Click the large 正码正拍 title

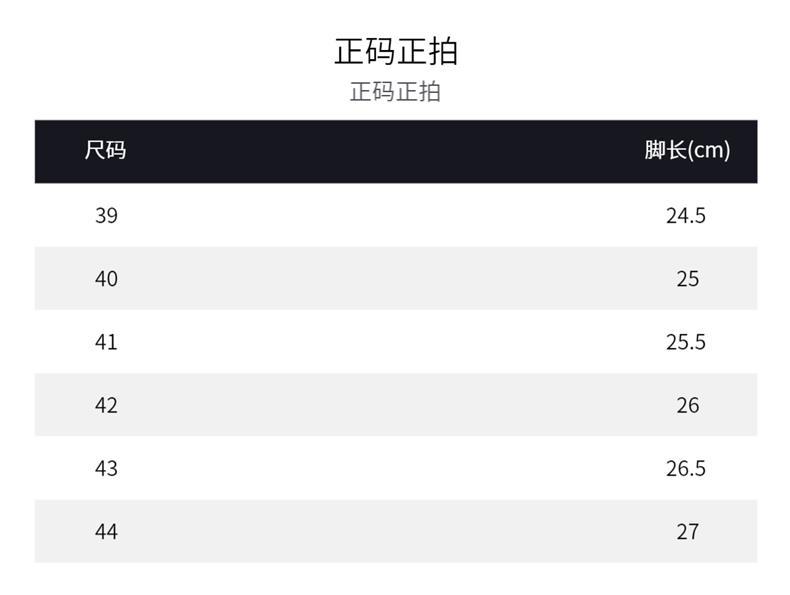click(x=395, y=51)
